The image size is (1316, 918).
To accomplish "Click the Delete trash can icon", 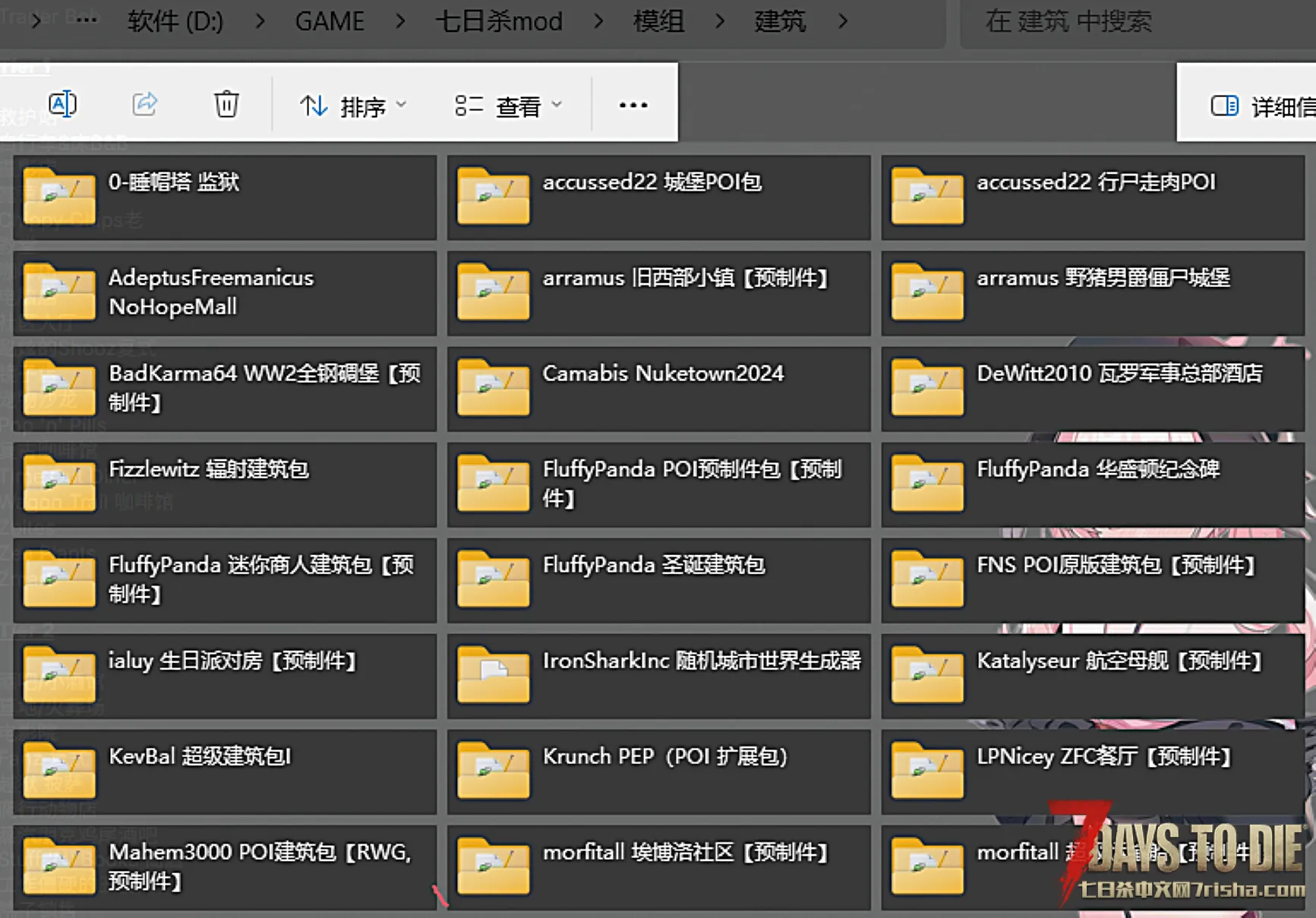I will [226, 104].
